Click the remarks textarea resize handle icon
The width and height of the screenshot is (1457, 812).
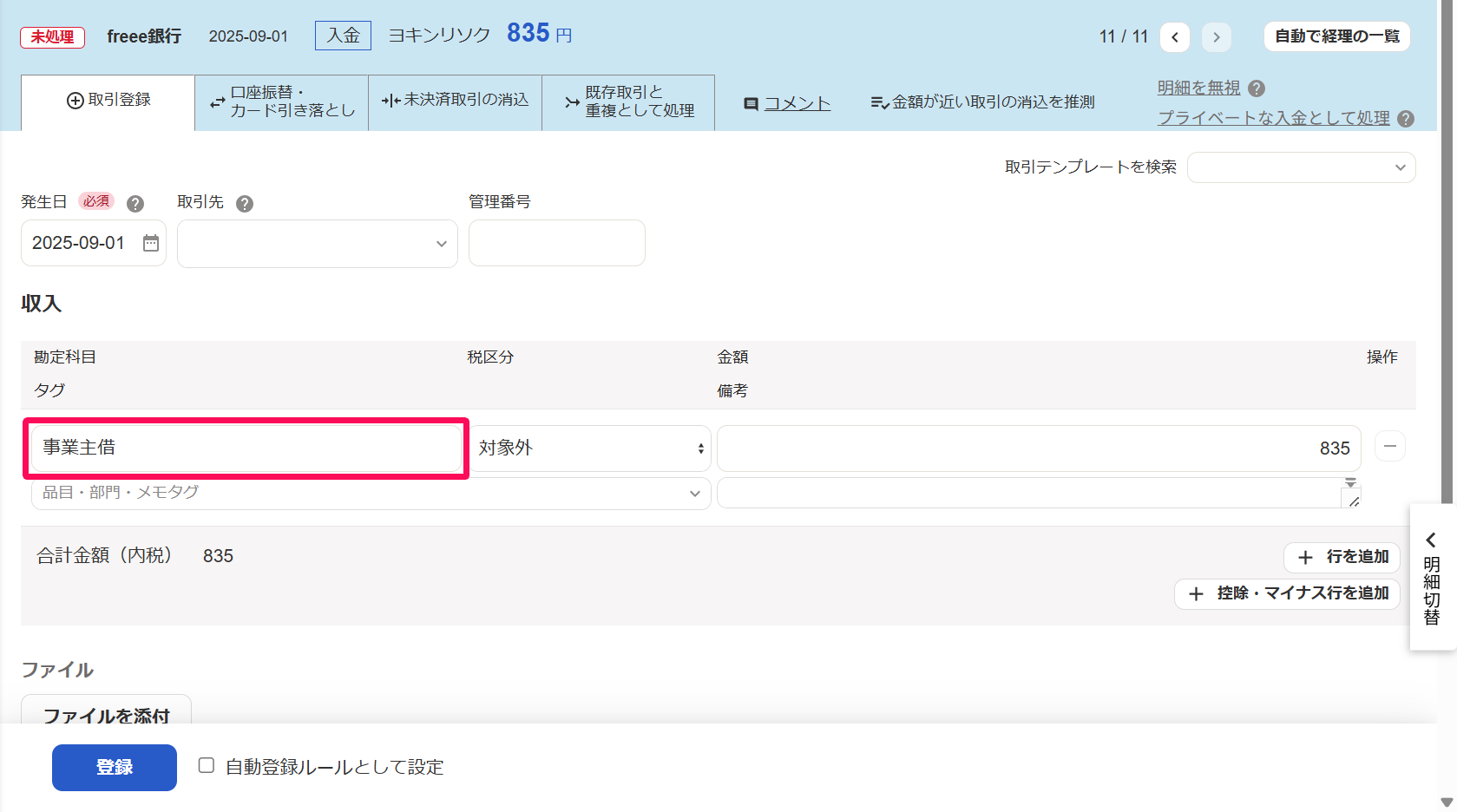[1354, 501]
